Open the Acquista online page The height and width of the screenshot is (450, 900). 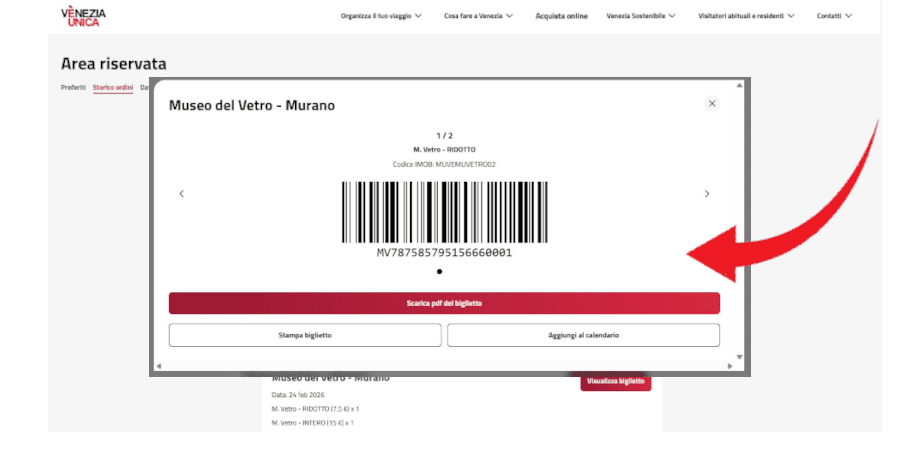coord(561,16)
